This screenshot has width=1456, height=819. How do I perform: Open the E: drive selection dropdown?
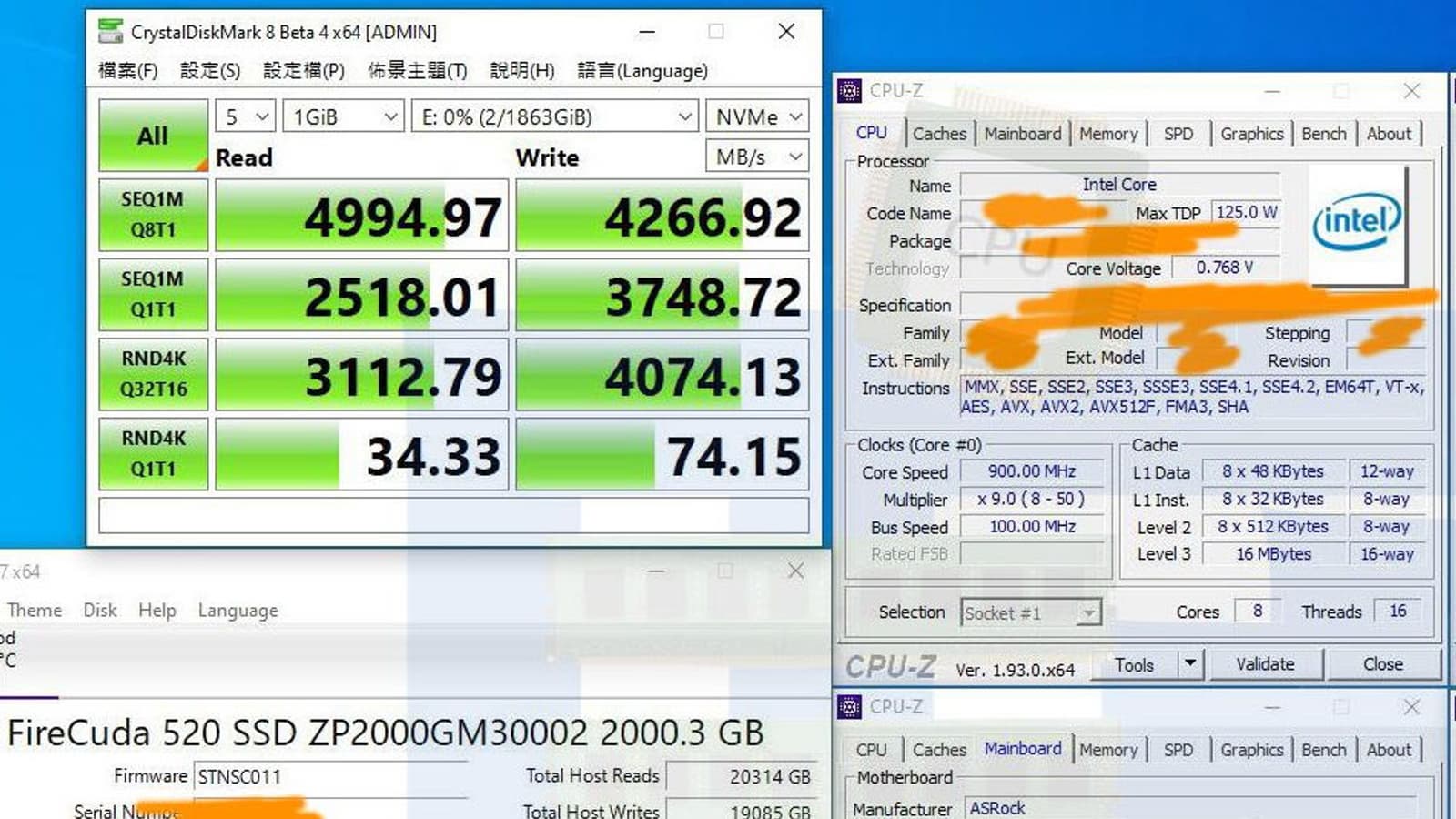555,116
